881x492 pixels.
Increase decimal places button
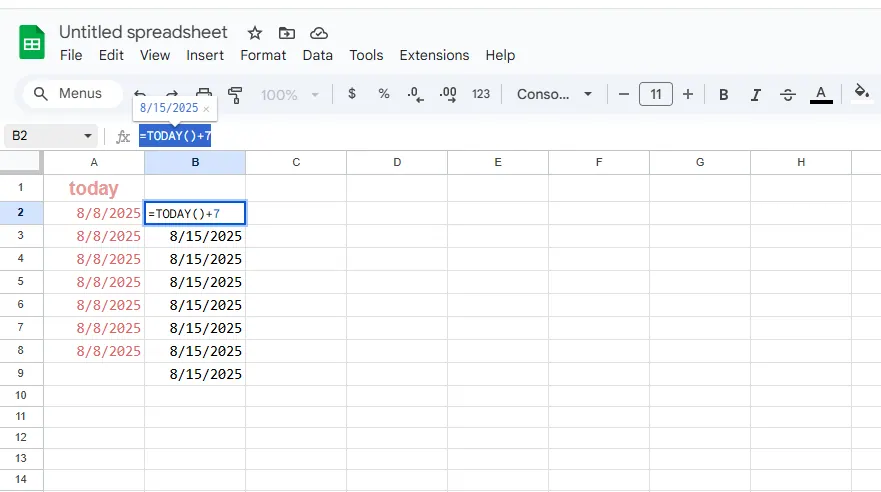click(x=448, y=94)
